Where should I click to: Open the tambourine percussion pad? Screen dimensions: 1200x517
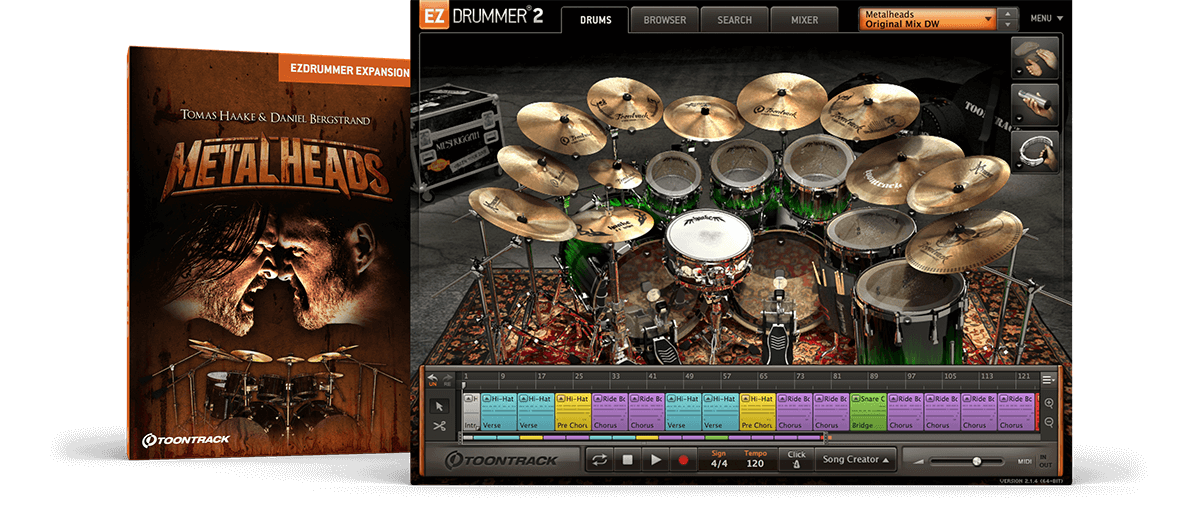(1036, 151)
